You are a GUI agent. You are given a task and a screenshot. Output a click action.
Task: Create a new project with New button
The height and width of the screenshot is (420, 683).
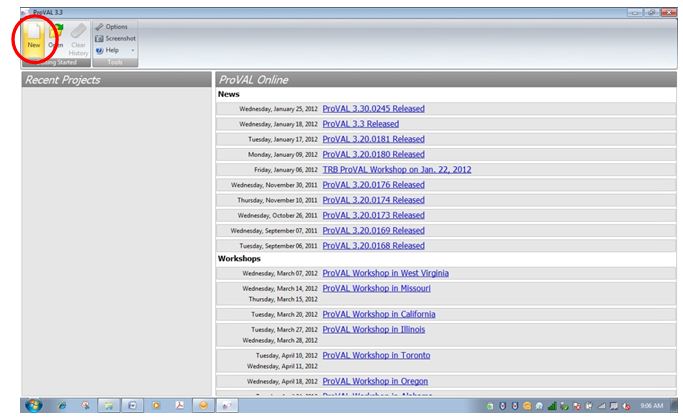(34, 40)
